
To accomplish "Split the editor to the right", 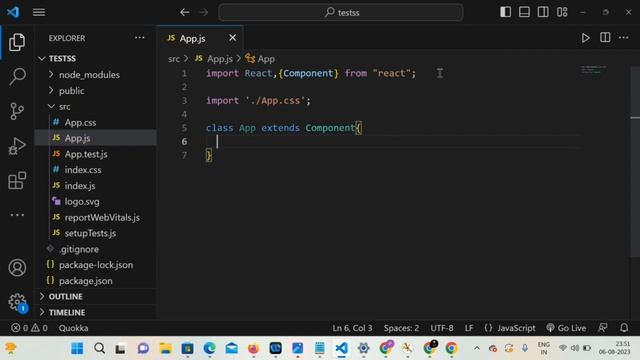I will tap(605, 38).
